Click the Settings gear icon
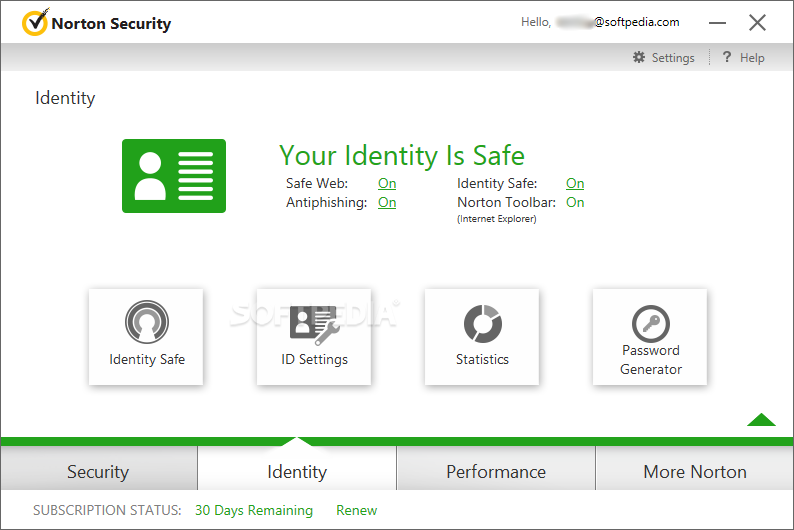 point(639,57)
